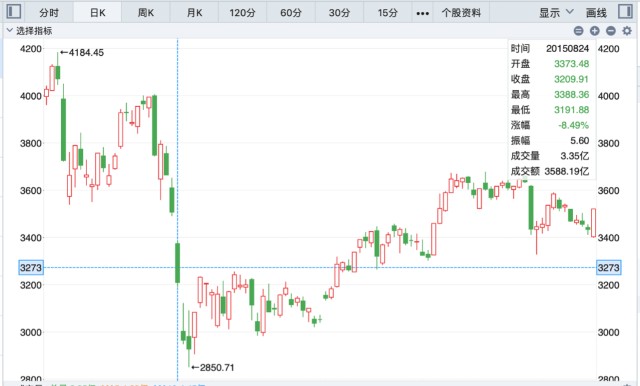This screenshot has height=386, width=640.
Task: Select the 日K tab
Action: tap(98, 13)
